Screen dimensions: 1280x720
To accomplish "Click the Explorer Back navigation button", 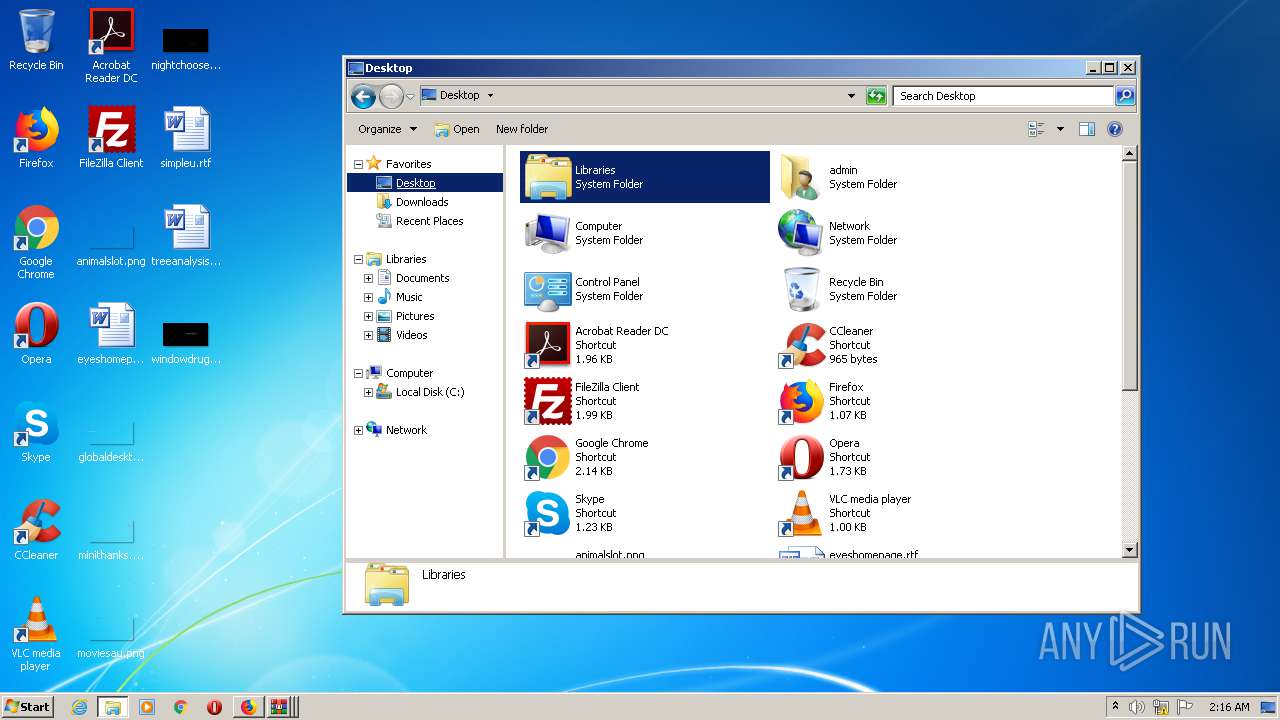I will (x=363, y=96).
